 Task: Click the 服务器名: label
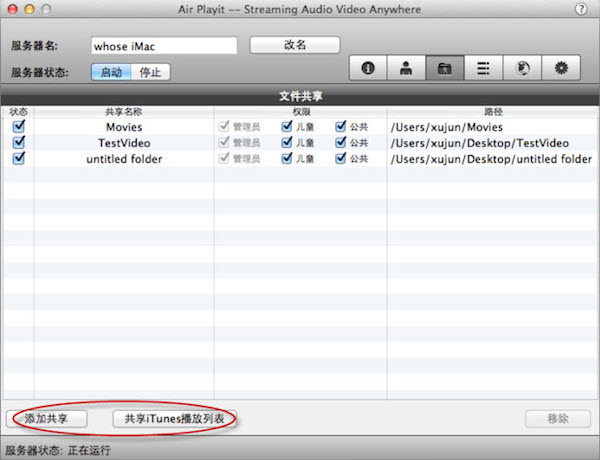(34, 46)
